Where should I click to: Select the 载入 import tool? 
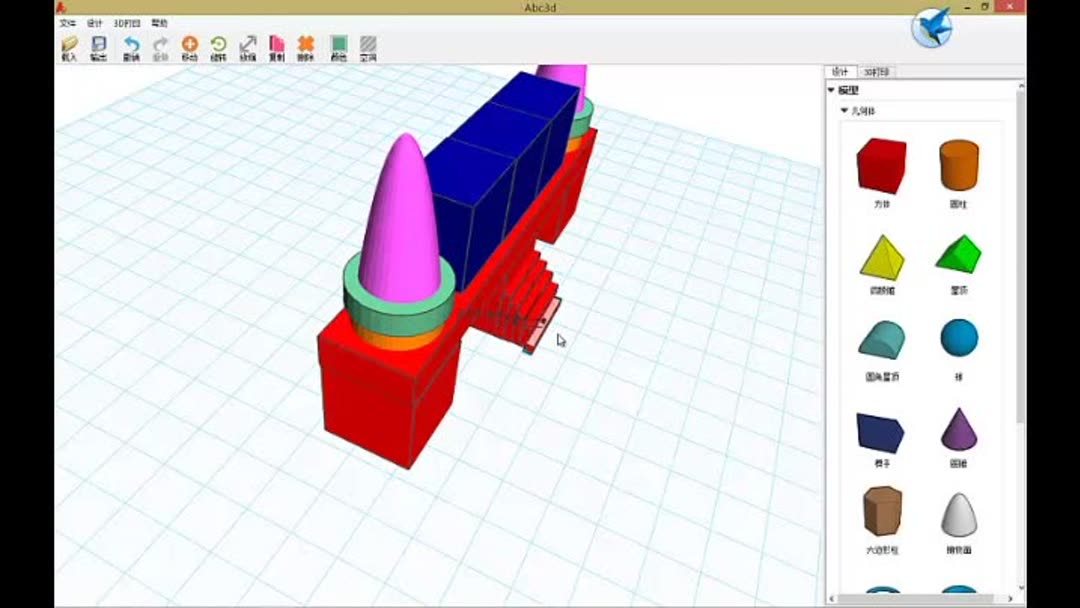[x=70, y=47]
